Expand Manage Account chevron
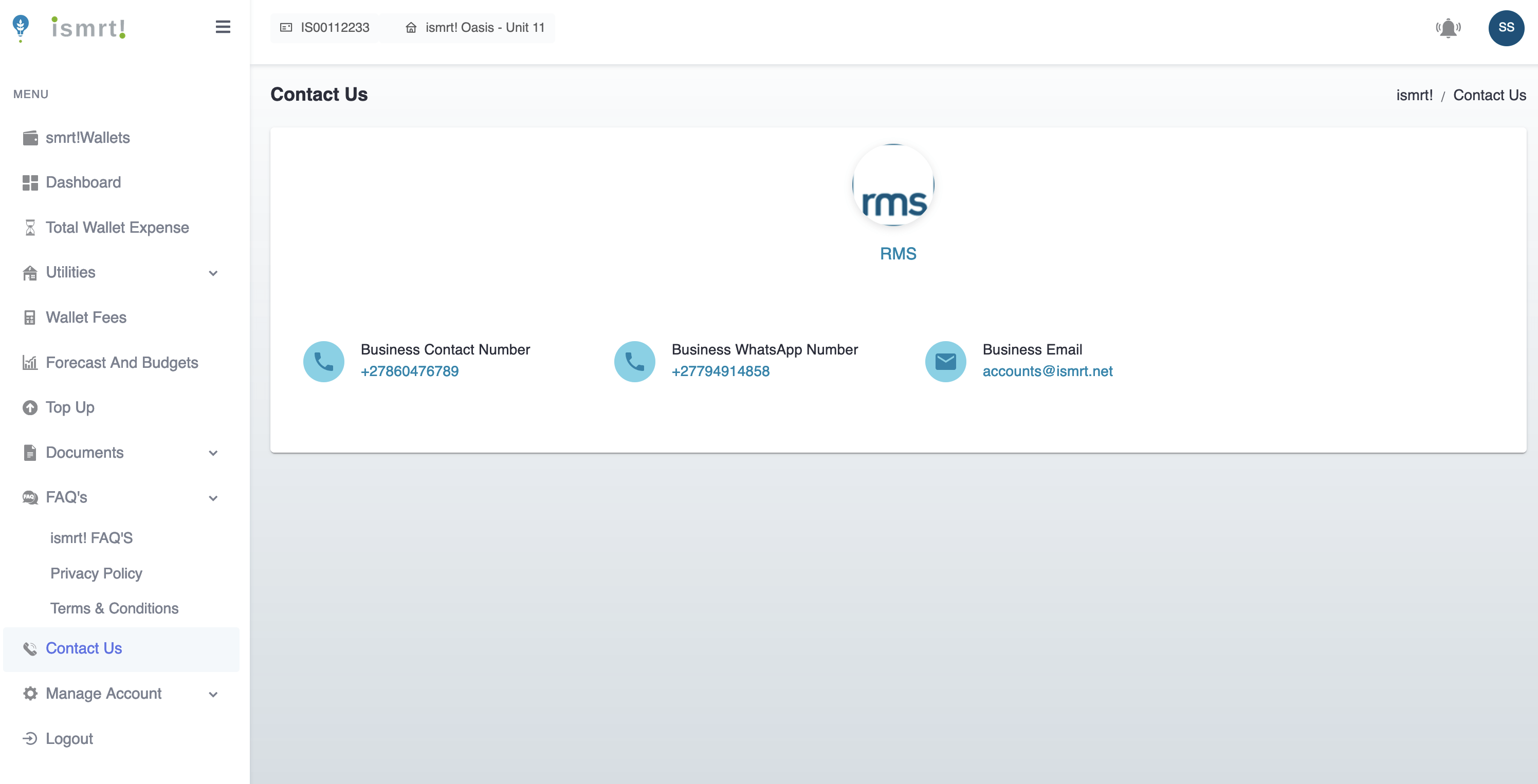Viewport: 1538px width, 784px height. [213, 695]
